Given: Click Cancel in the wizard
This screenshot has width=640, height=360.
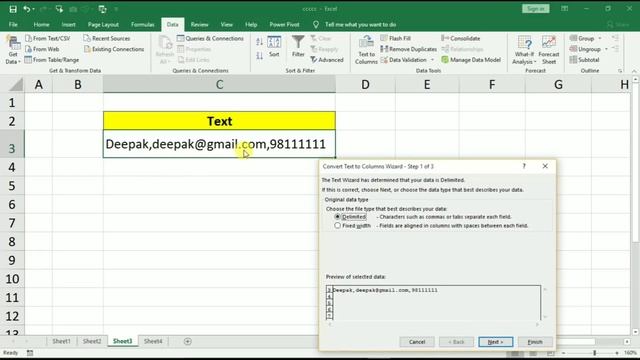Looking at the screenshot, I should coord(417,342).
